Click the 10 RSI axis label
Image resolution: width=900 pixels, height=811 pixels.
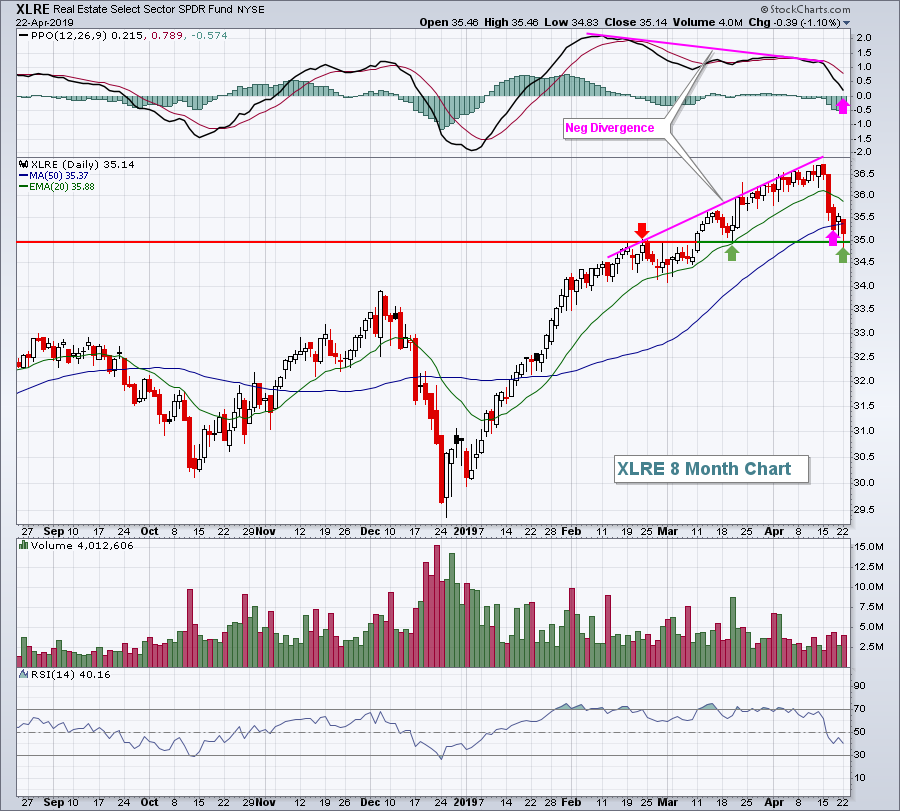coord(859,778)
